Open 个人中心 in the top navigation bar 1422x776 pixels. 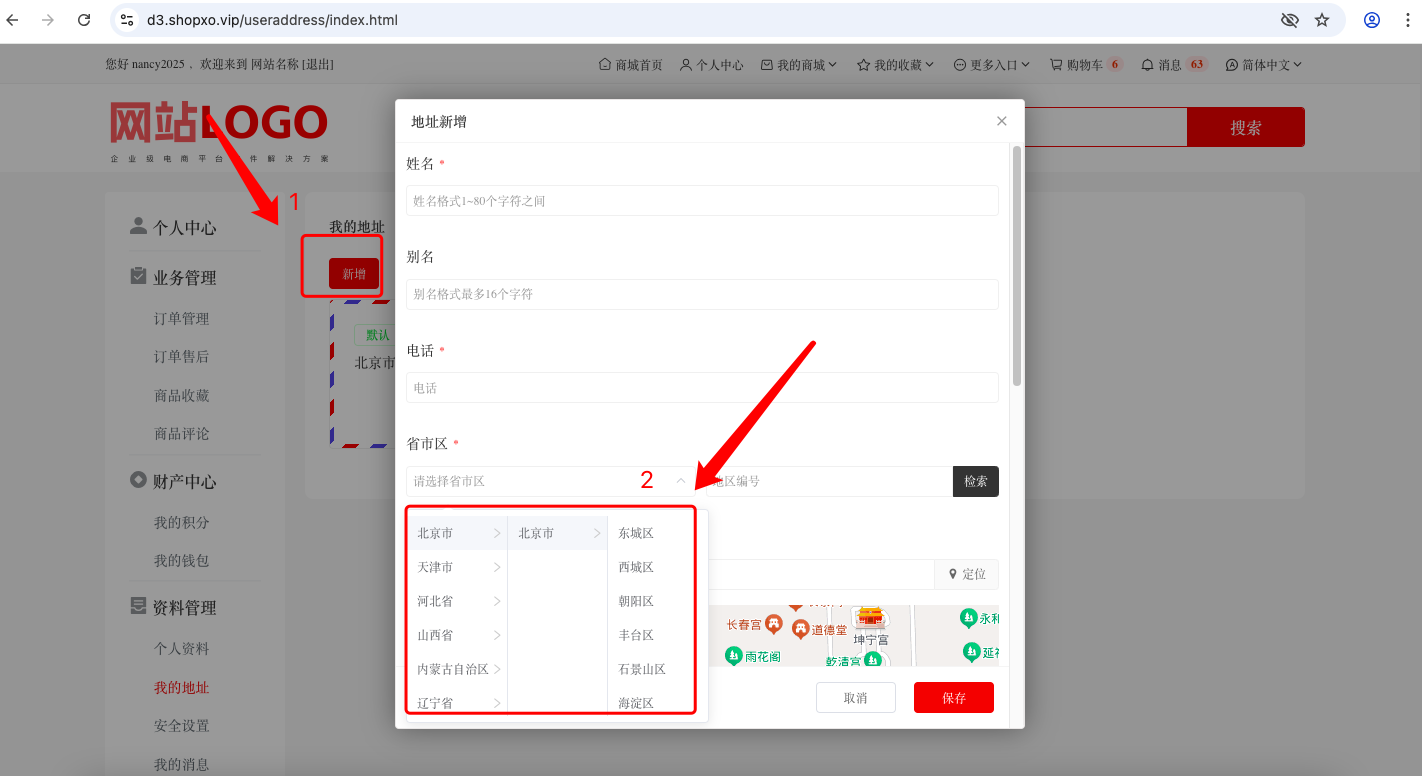pos(711,65)
